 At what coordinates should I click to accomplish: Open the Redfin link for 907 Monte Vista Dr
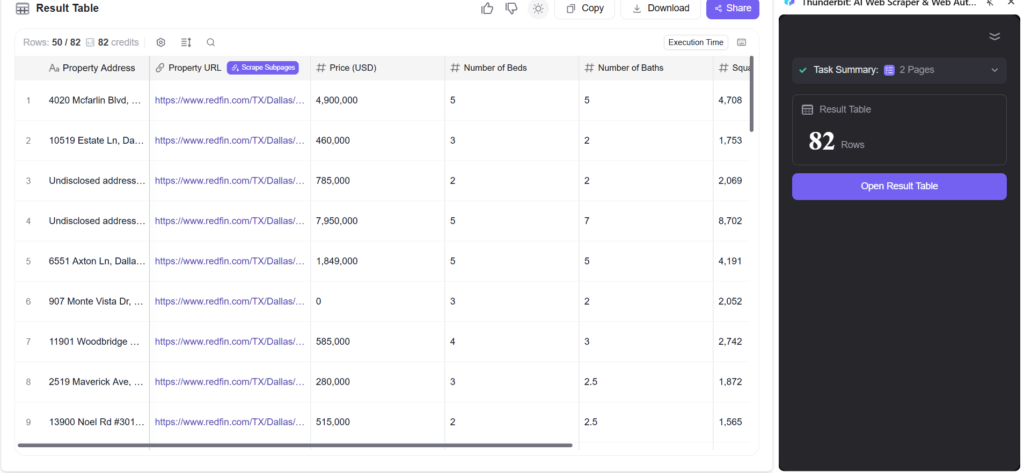(x=230, y=301)
